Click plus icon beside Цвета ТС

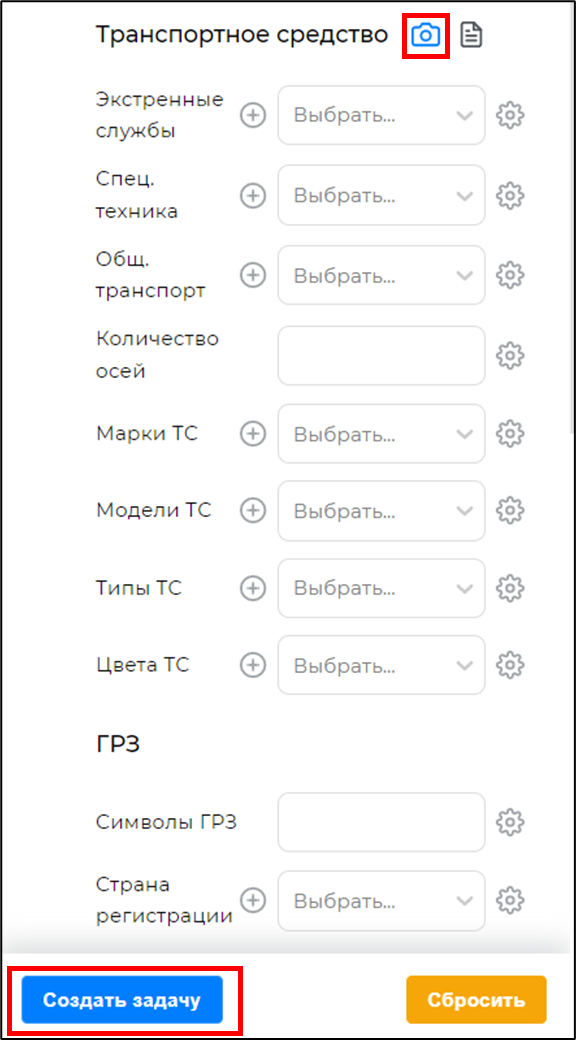(252, 665)
